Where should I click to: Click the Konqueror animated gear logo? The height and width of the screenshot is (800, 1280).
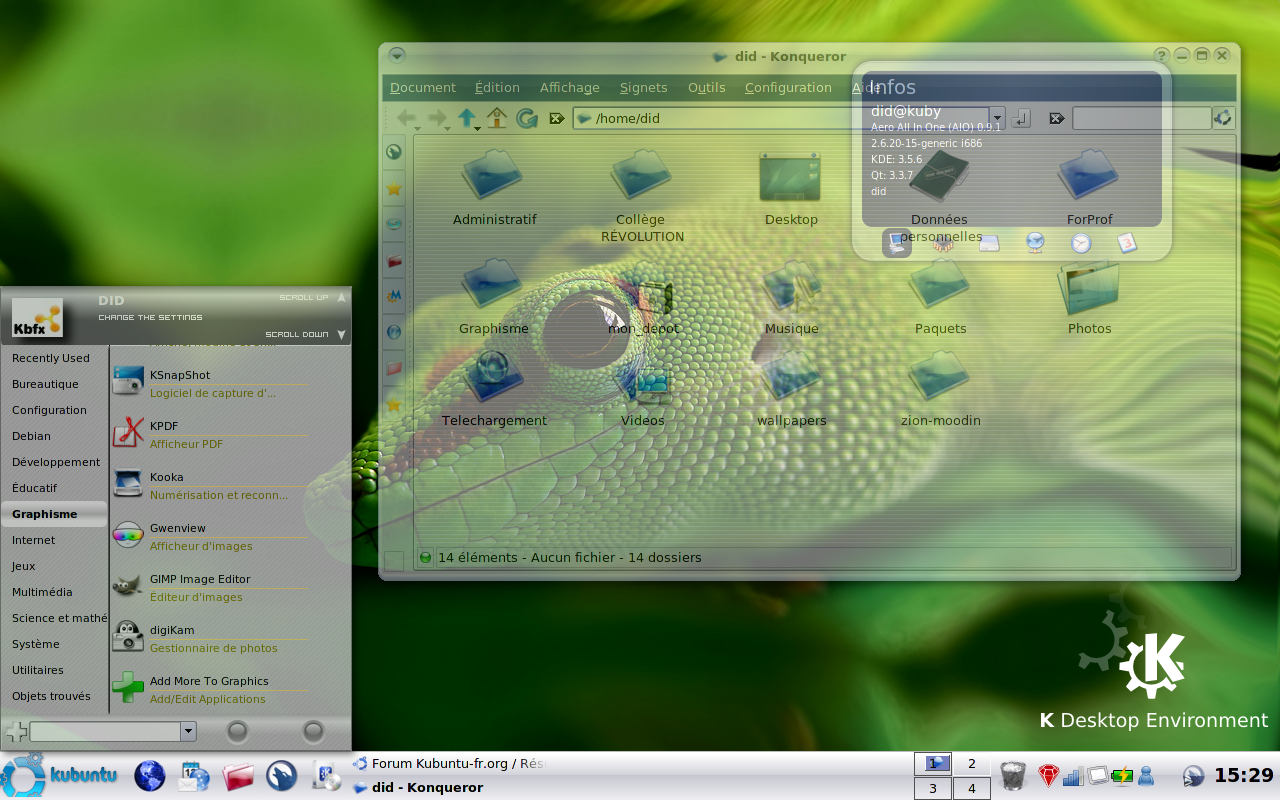click(x=1223, y=118)
